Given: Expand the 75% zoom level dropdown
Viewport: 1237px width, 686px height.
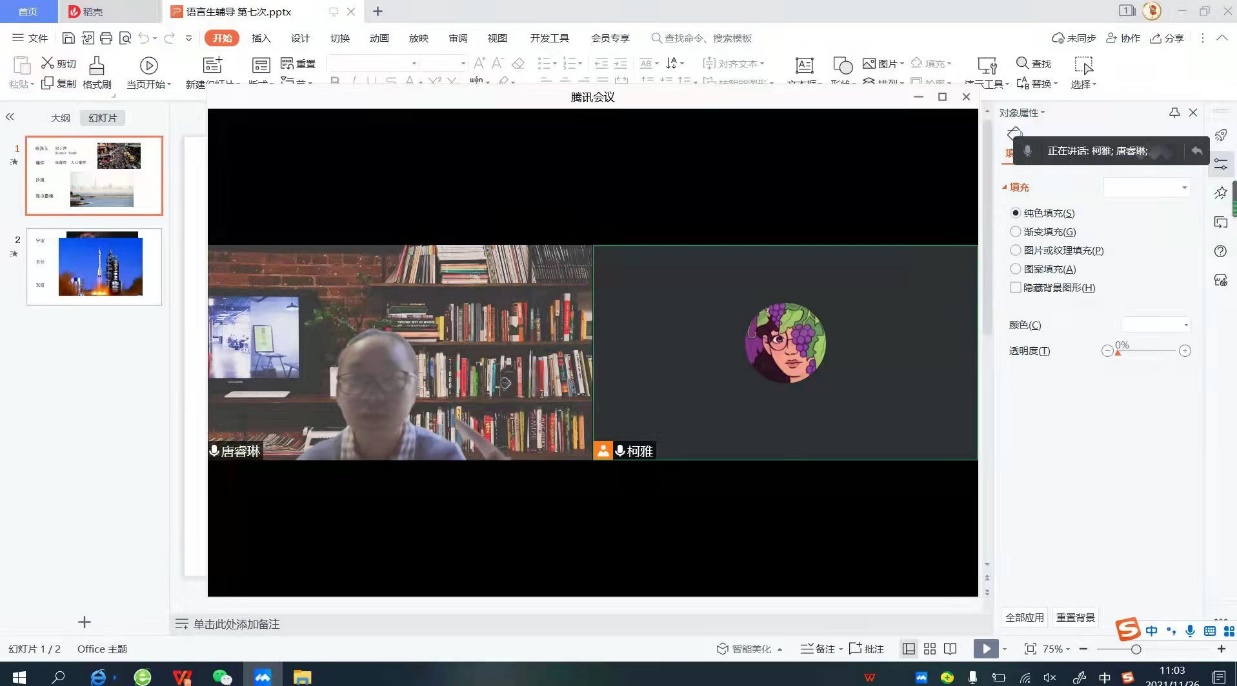Looking at the screenshot, I should pos(1069,650).
